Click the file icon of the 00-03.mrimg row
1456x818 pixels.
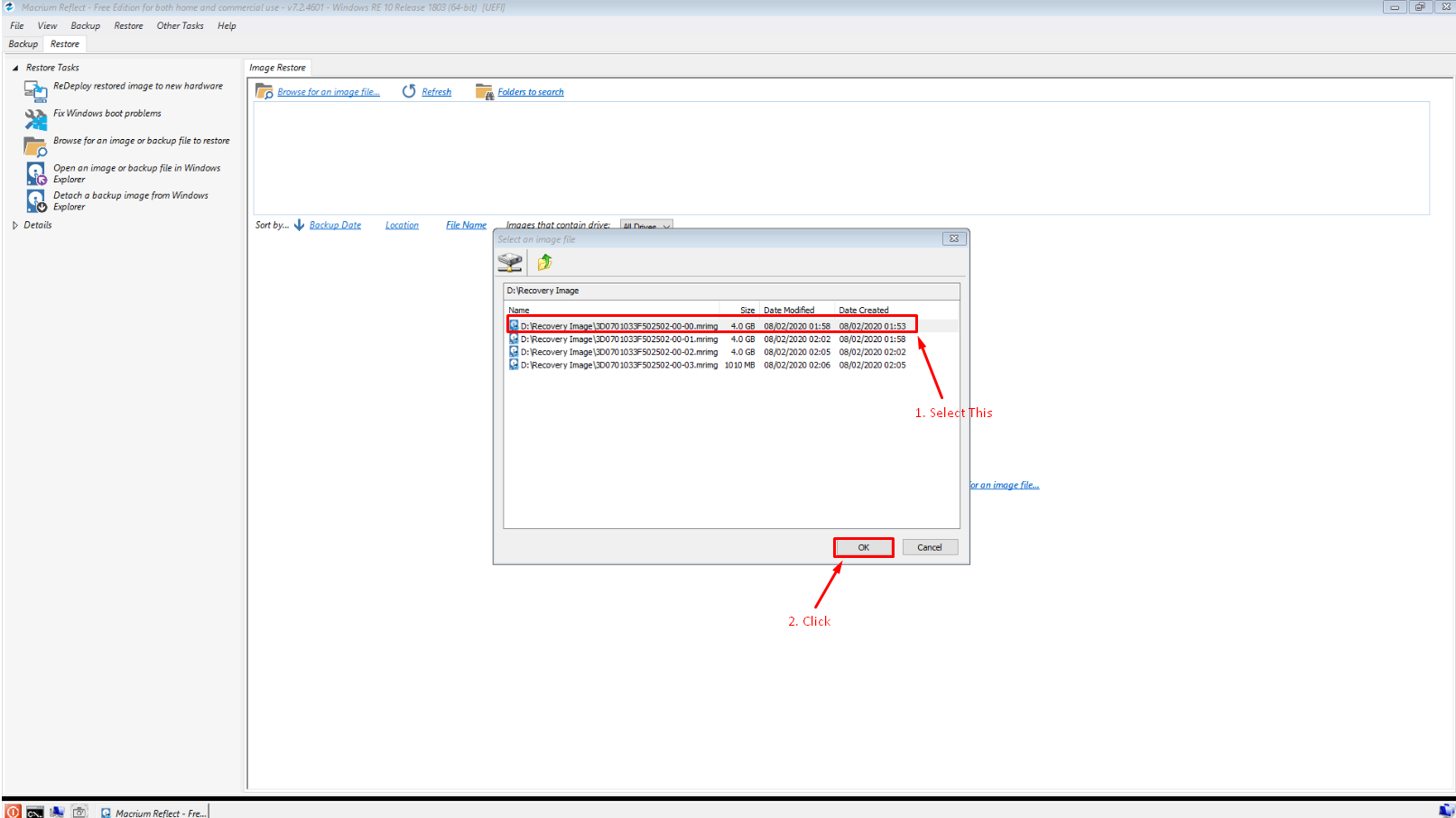[x=514, y=365]
